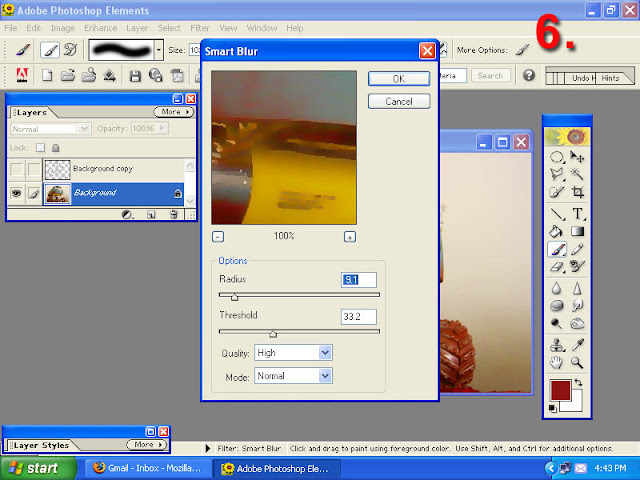Select the Dodge tool

[557, 323]
